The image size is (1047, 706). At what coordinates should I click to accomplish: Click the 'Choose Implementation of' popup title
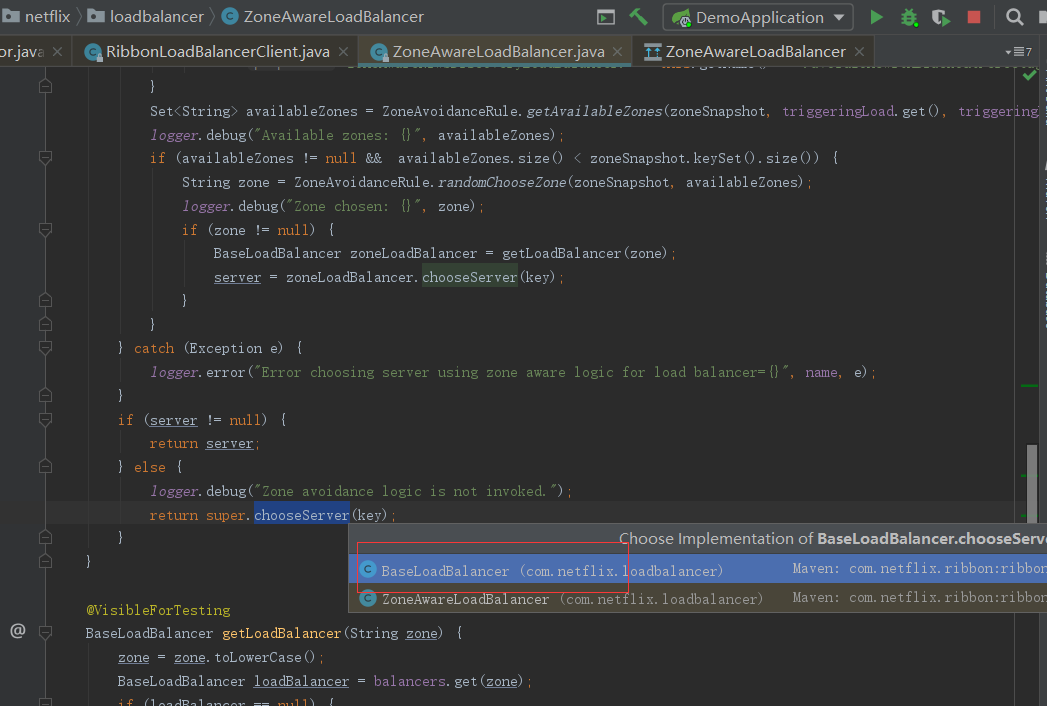pos(833,538)
